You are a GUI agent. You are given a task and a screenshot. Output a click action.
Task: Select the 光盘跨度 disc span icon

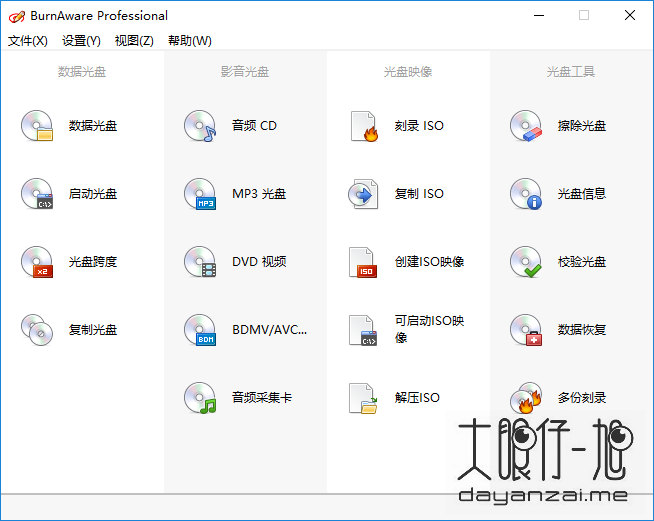click(37, 262)
